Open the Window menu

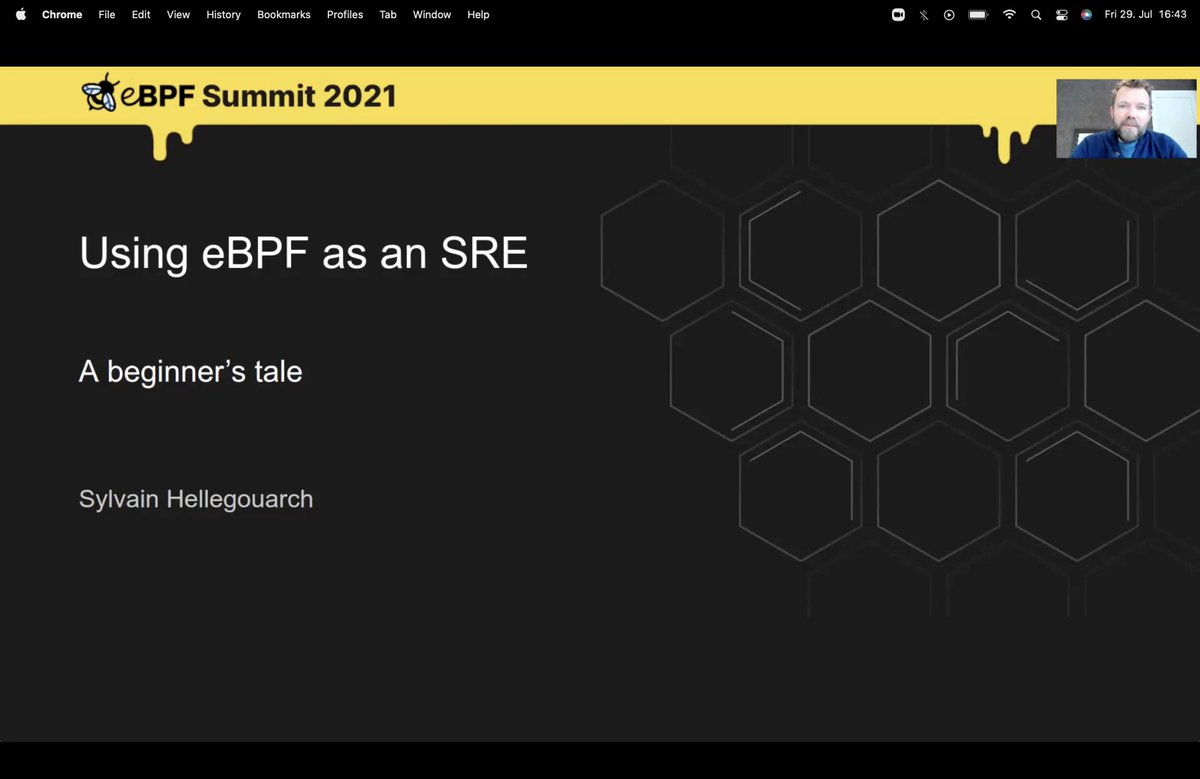coord(432,15)
